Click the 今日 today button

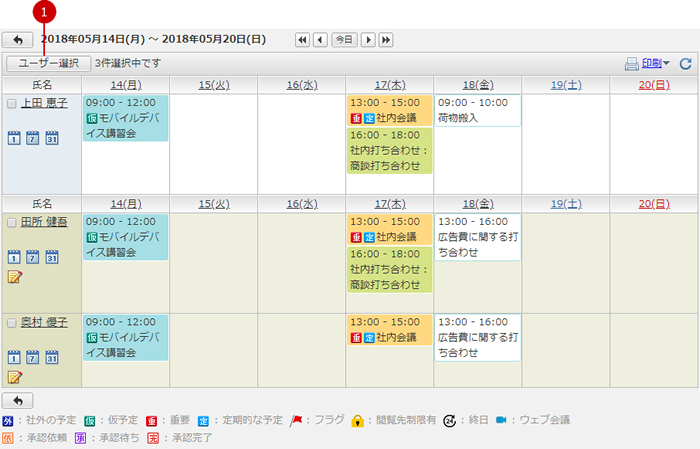(344, 40)
